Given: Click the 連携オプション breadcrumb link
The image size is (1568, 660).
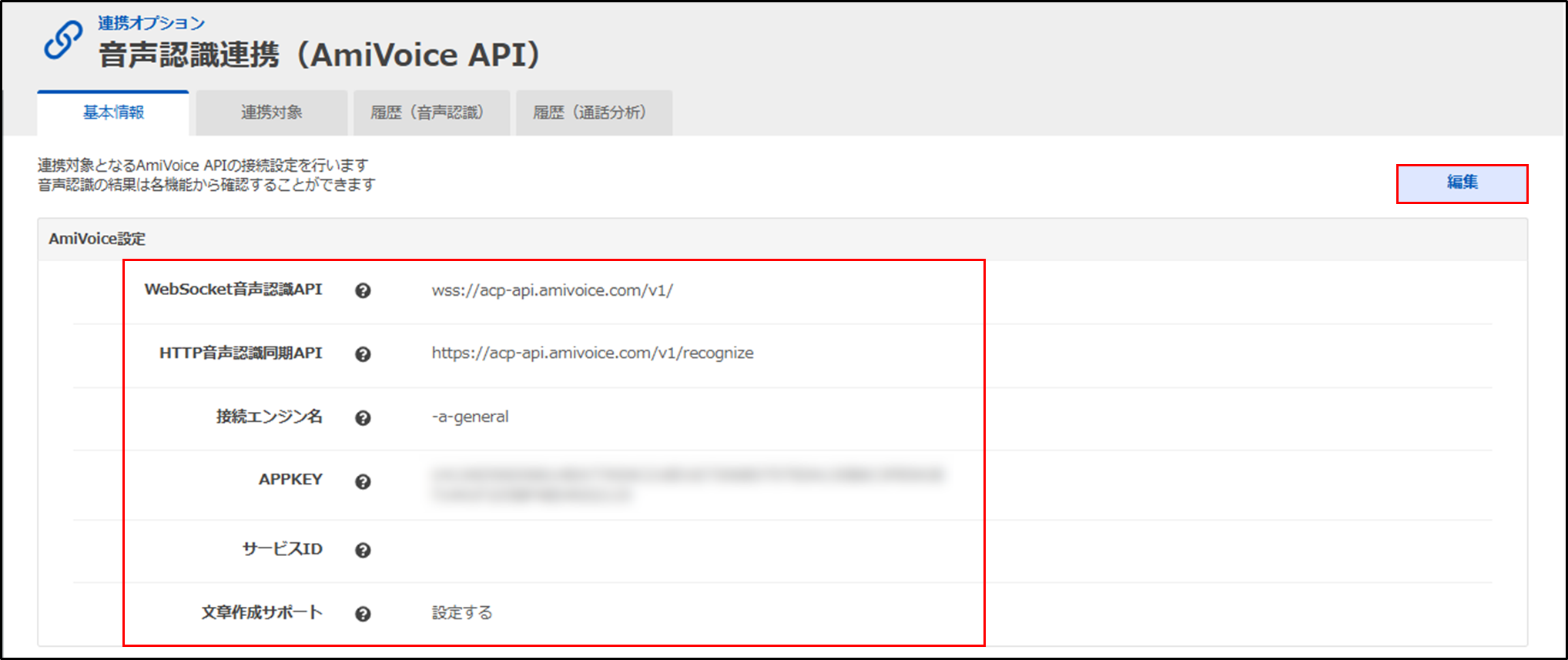Looking at the screenshot, I should 151,23.
